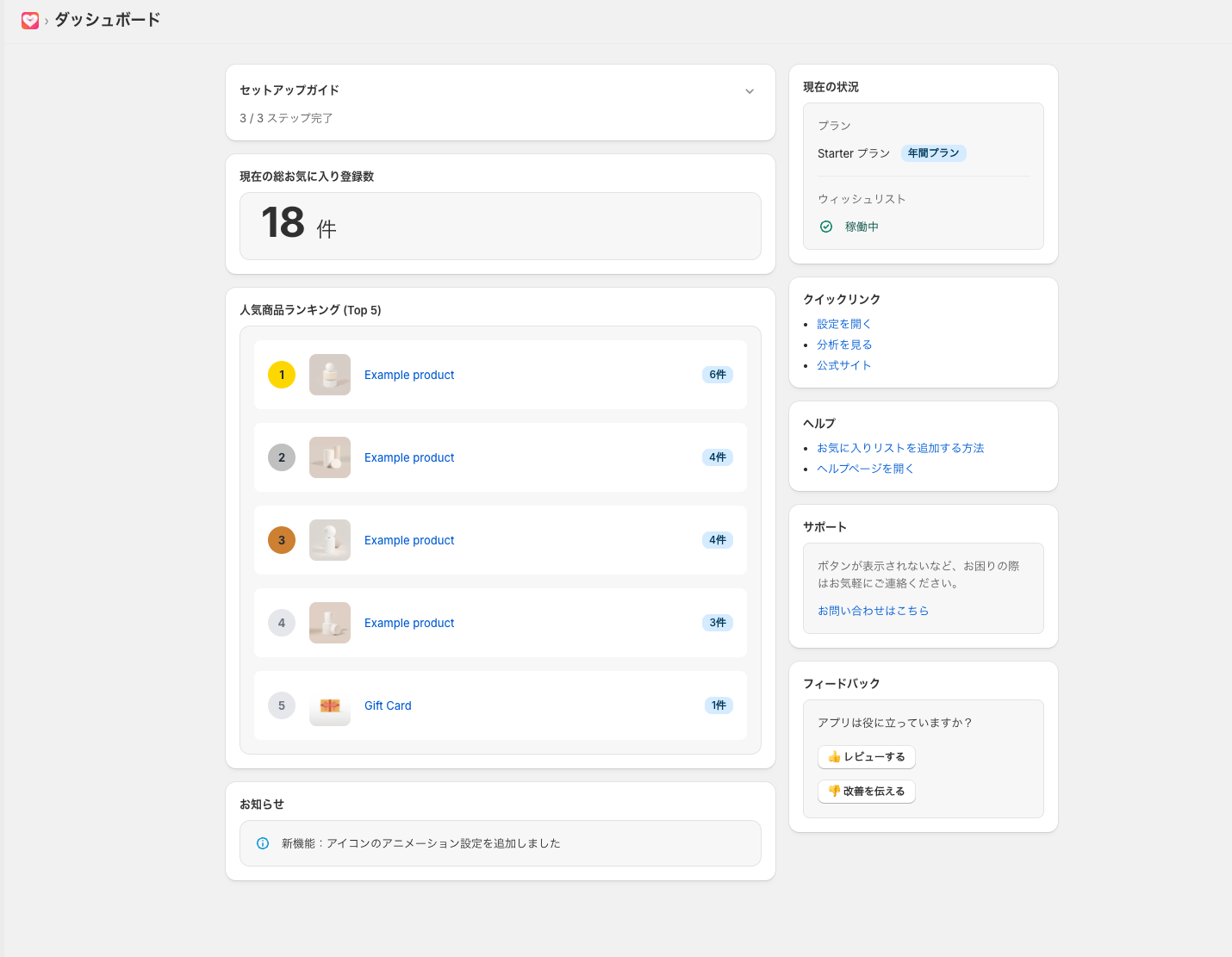Click the heart app logo icon
This screenshot has height=957, width=1232.
(x=28, y=19)
